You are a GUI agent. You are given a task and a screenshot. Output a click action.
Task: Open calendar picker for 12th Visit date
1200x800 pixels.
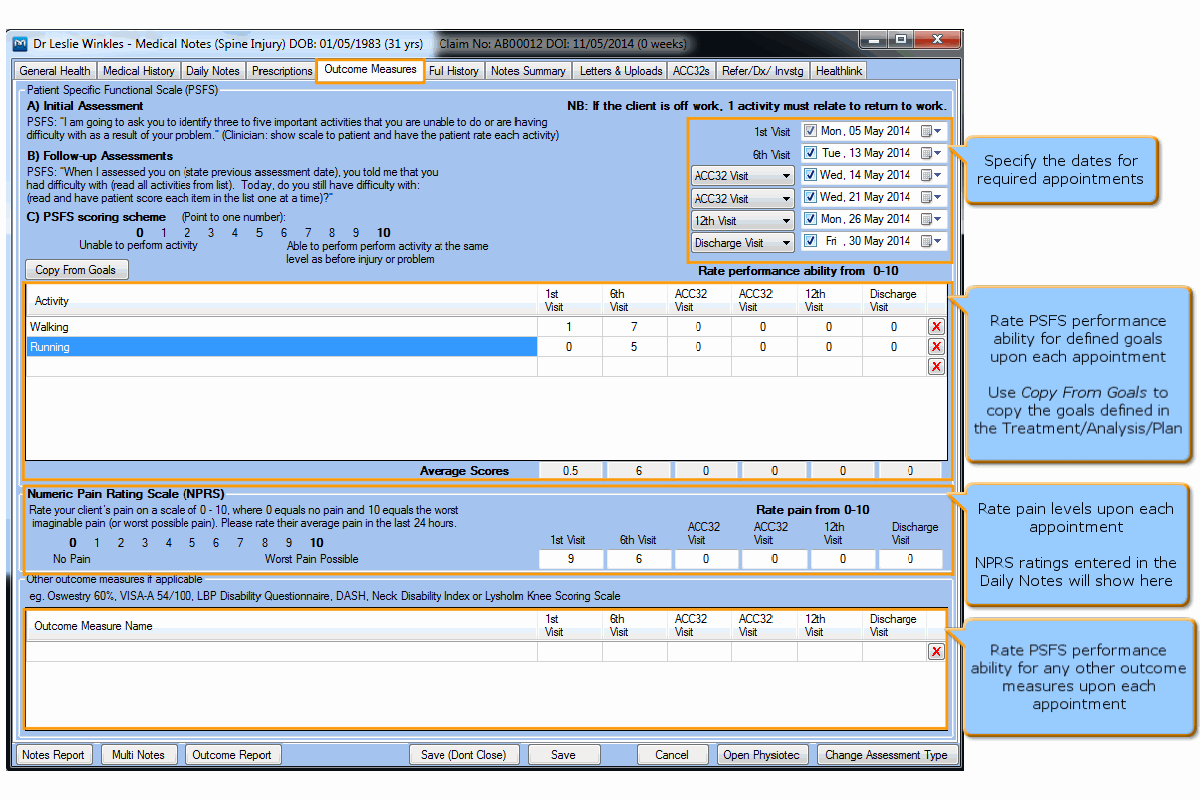click(x=931, y=219)
